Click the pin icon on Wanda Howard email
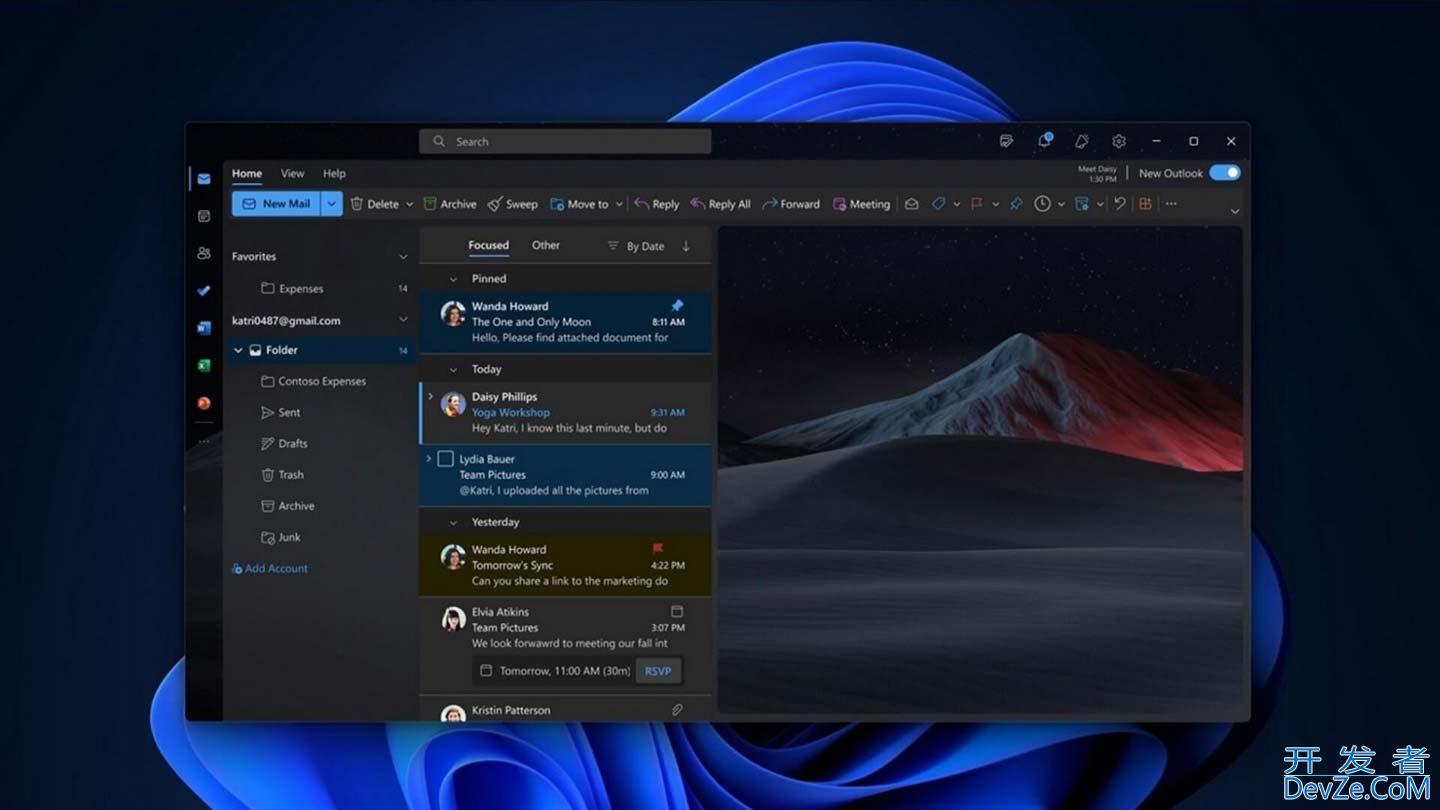 [x=676, y=306]
